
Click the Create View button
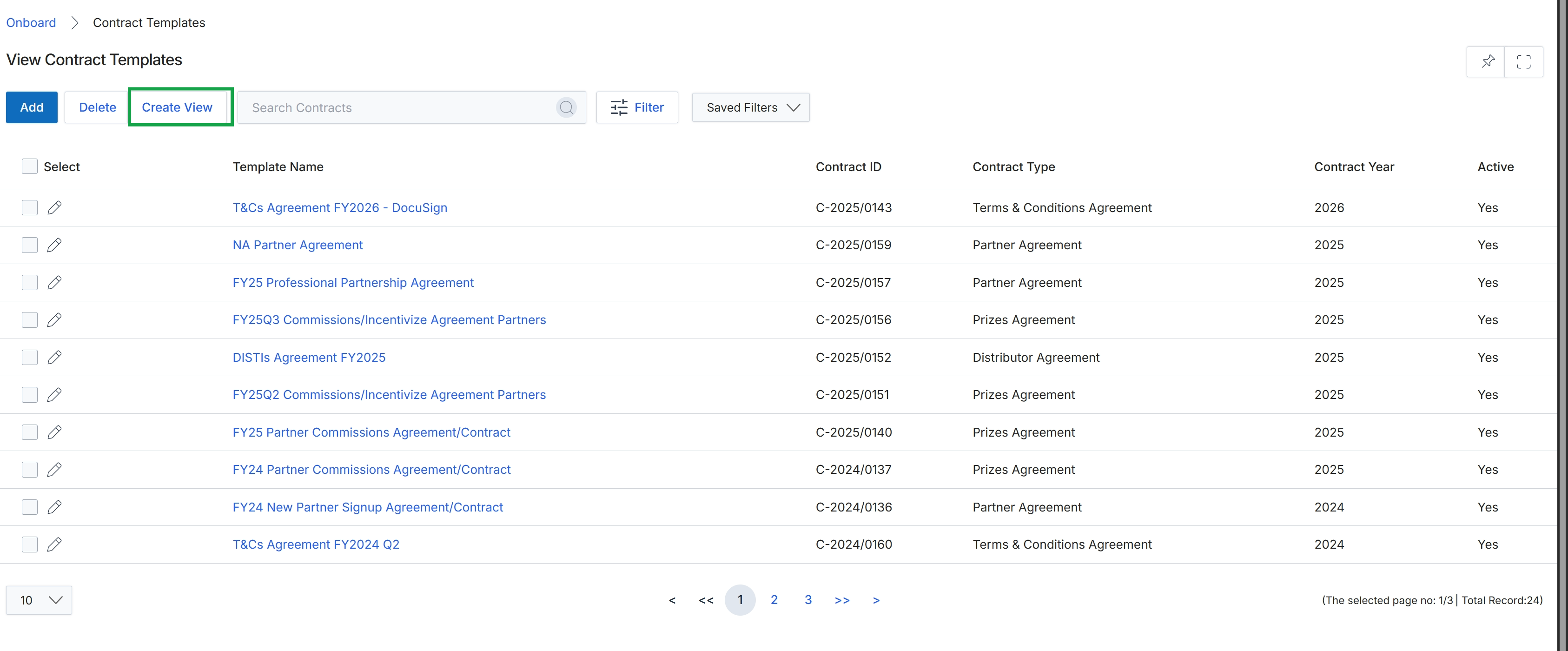pyautogui.click(x=177, y=108)
